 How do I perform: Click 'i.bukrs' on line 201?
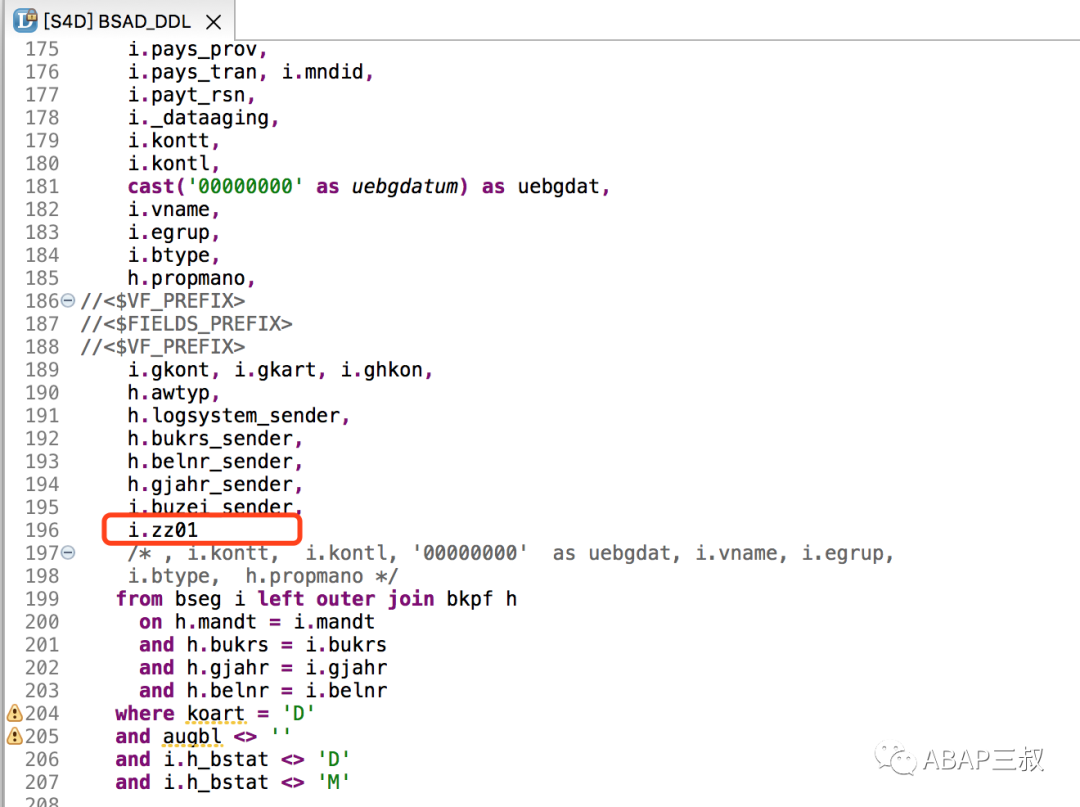point(346,644)
